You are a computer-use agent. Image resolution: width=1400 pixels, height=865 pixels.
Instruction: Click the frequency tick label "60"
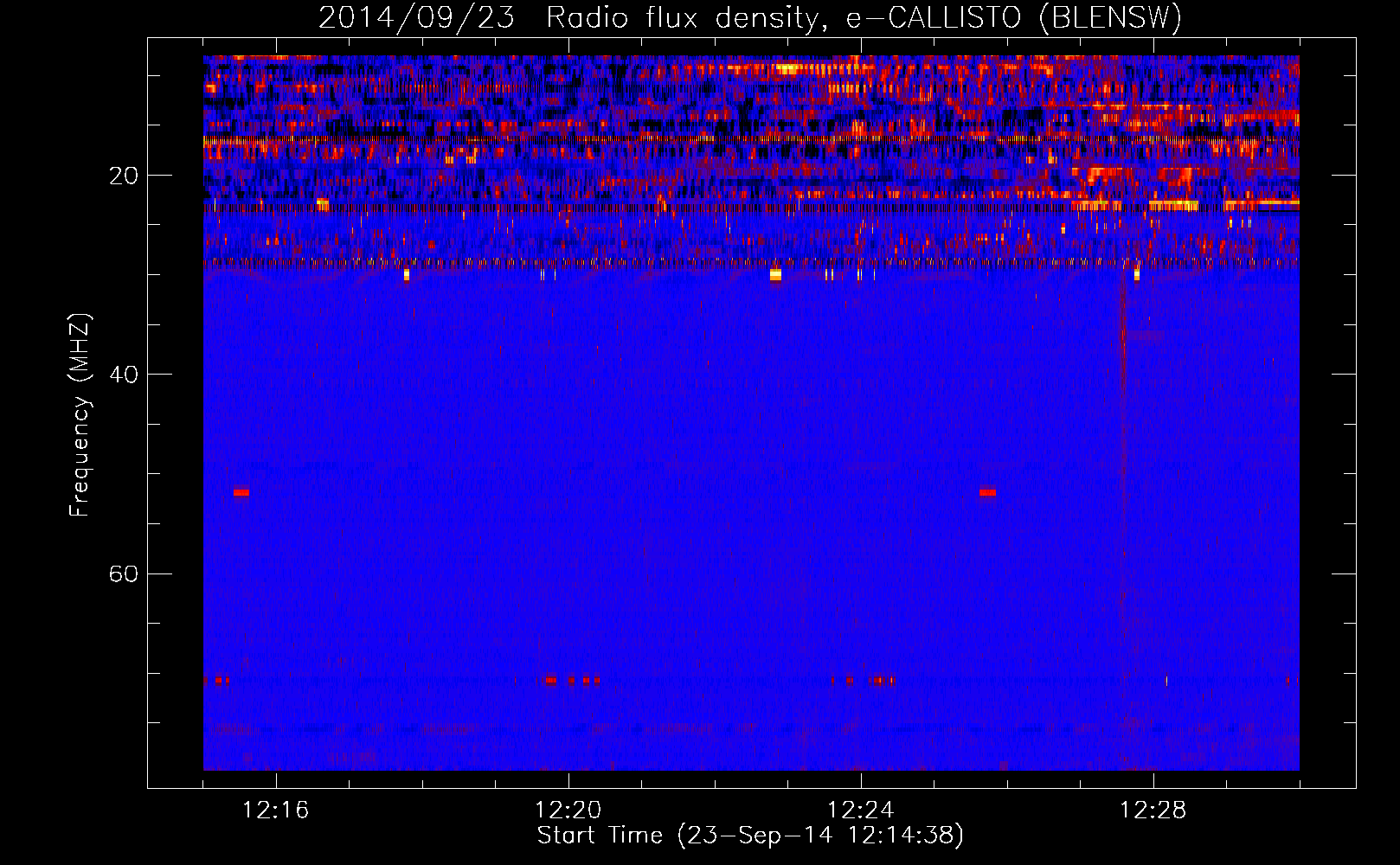pyautogui.click(x=124, y=573)
